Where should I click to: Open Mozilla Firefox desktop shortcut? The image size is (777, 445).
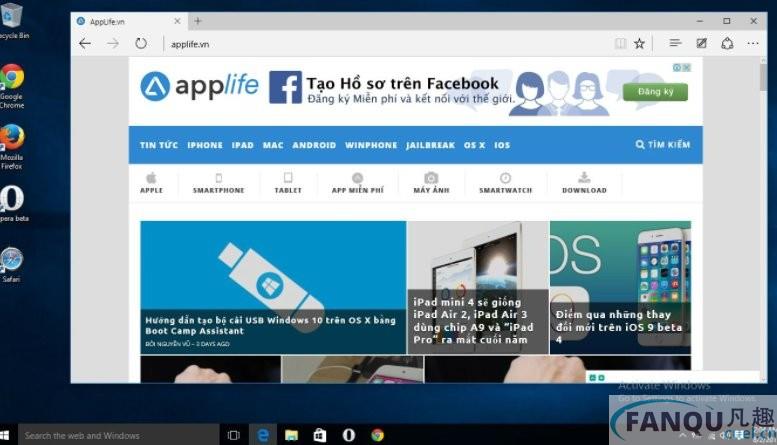12,147
